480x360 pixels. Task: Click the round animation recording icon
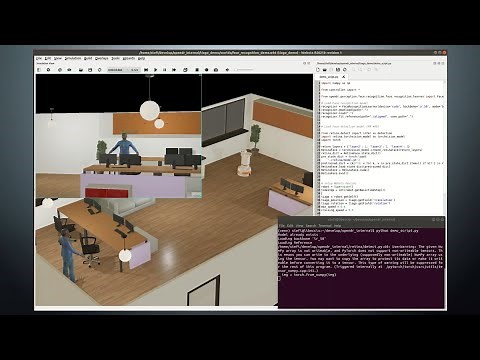206,70
